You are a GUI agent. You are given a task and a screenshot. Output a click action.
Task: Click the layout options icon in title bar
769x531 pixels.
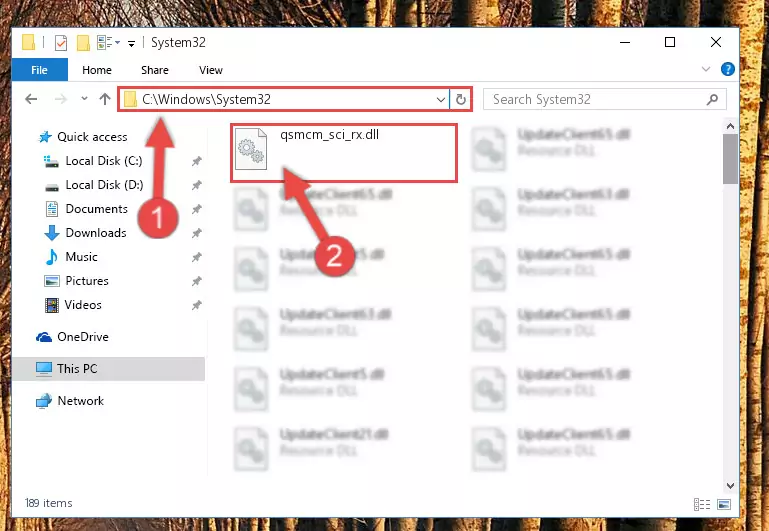tap(108, 43)
